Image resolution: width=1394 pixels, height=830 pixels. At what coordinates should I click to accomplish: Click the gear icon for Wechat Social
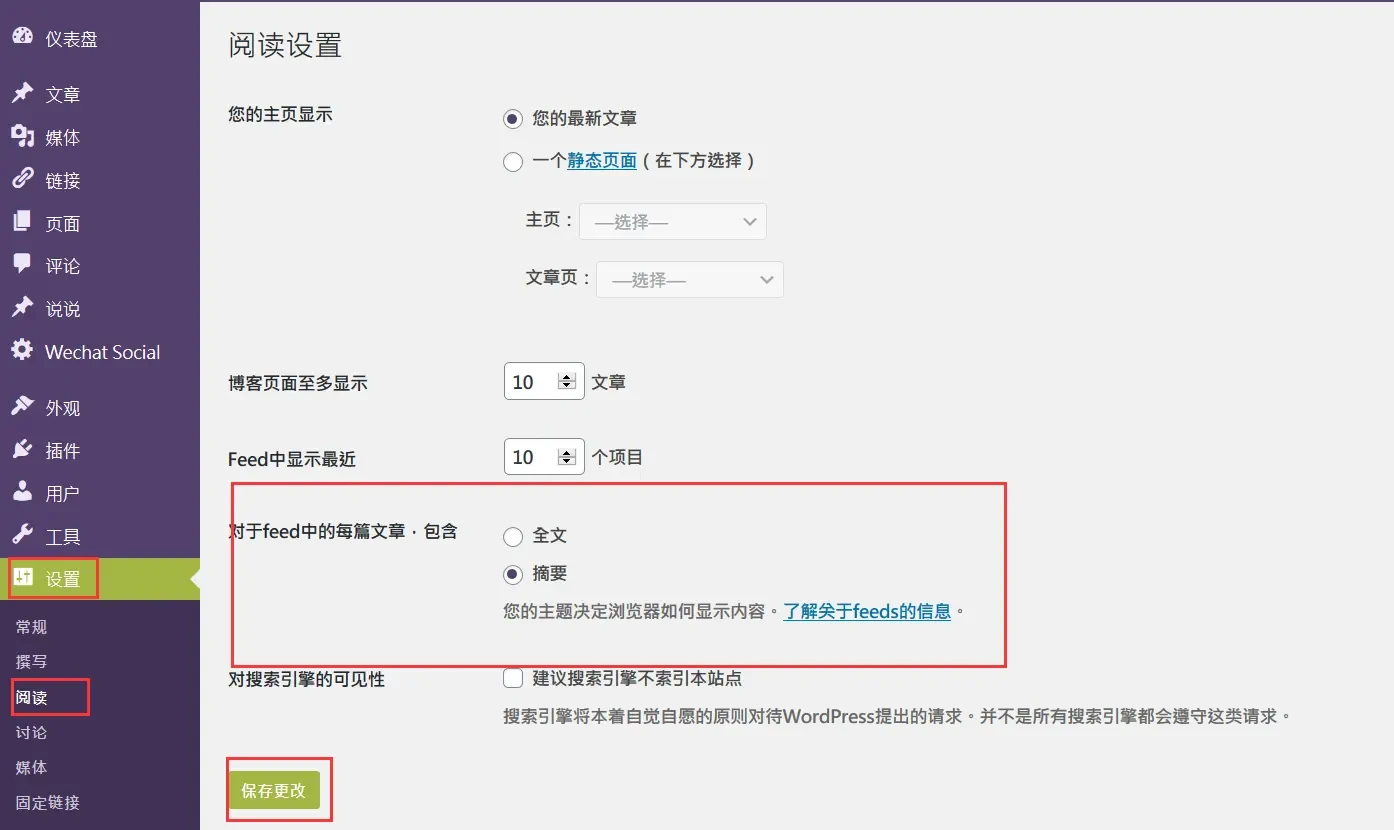point(22,351)
